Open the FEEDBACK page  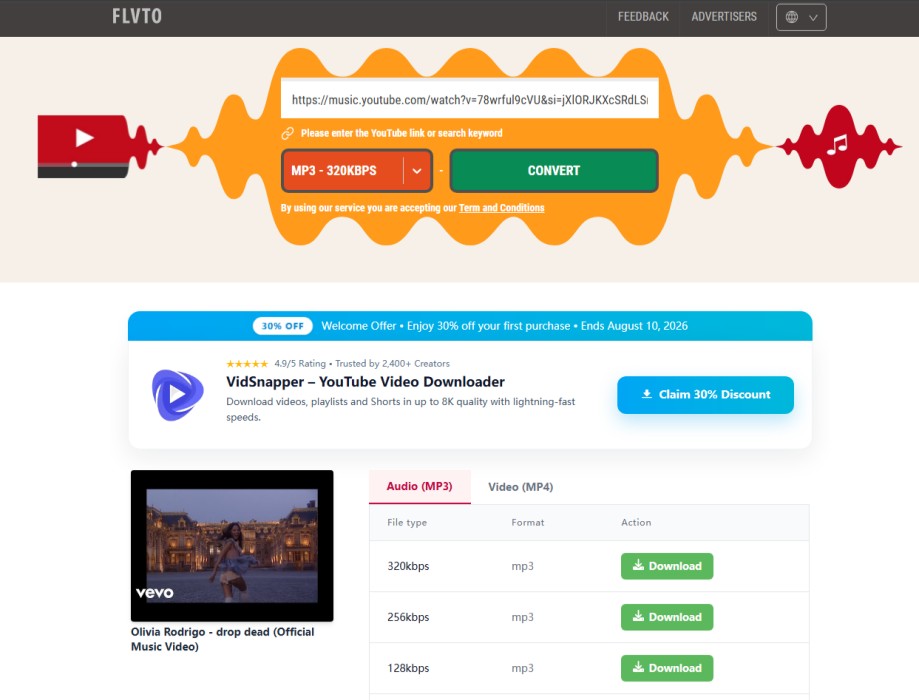643,16
